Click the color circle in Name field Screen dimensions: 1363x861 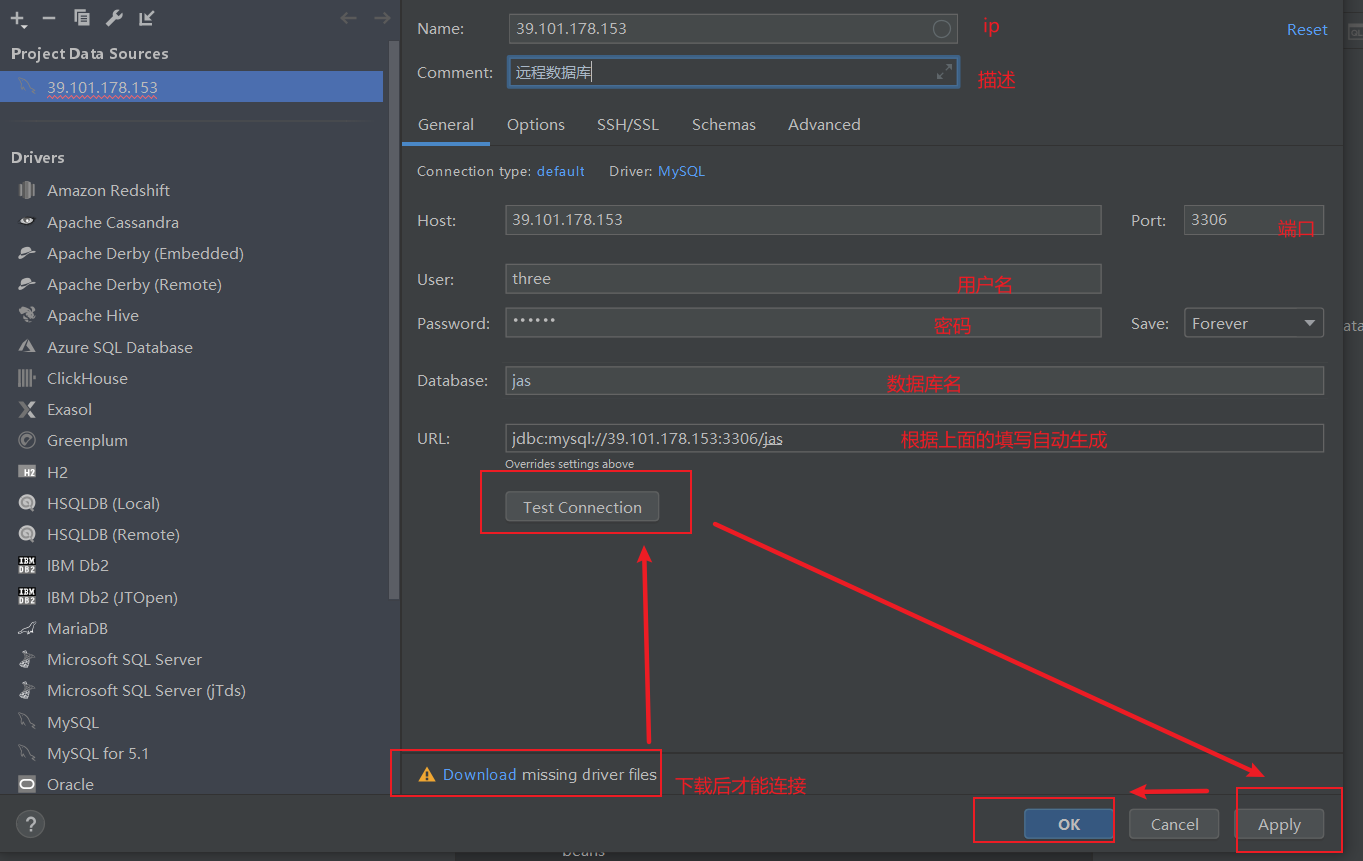[941, 29]
